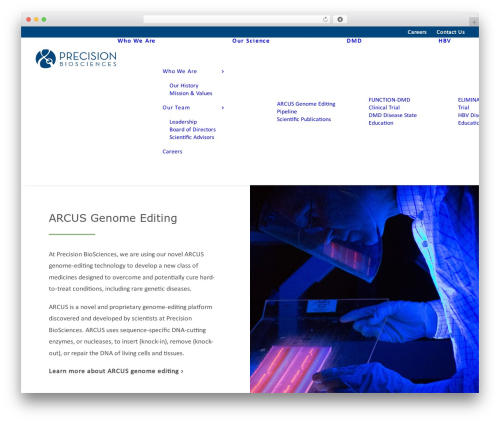Open the Our Science top menu
Viewport: 500px width, 423px height.
tap(251, 41)
